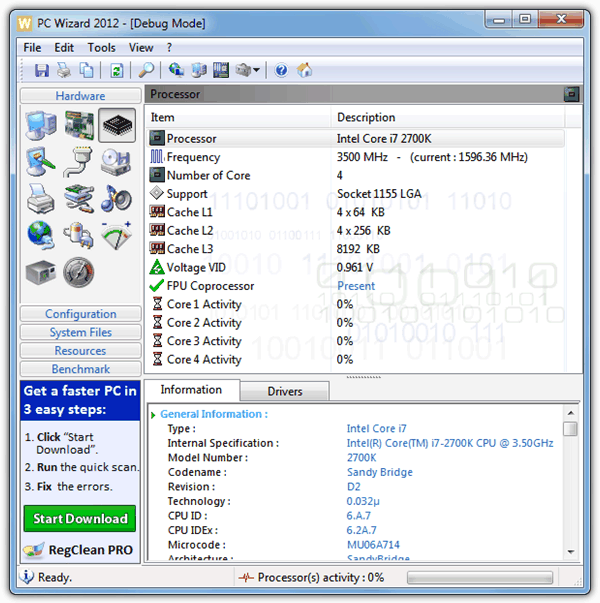
Task: Open the View menu
Action: [141, 48]
